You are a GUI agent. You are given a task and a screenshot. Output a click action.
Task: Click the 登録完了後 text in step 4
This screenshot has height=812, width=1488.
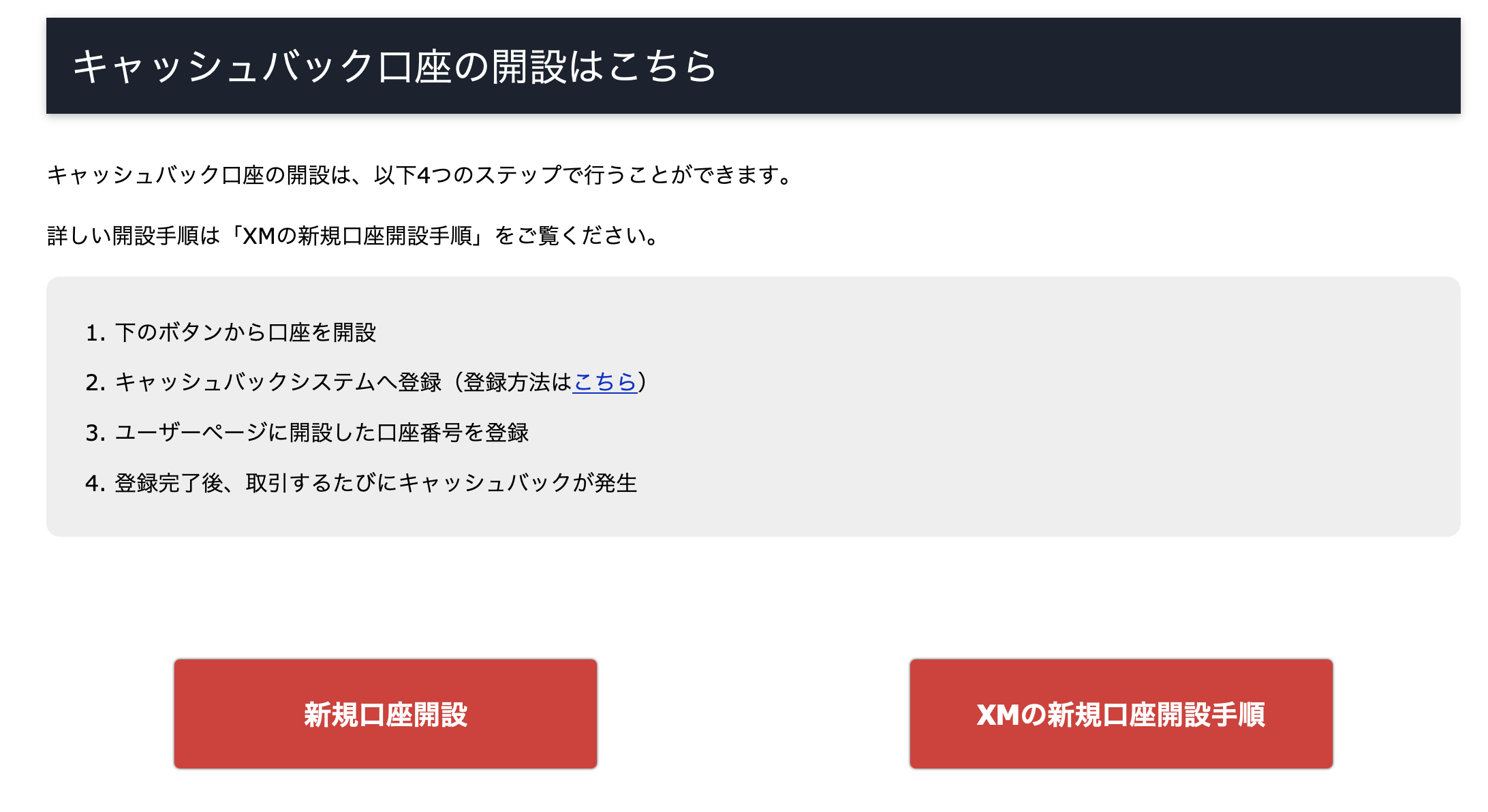tap(169, 483)
